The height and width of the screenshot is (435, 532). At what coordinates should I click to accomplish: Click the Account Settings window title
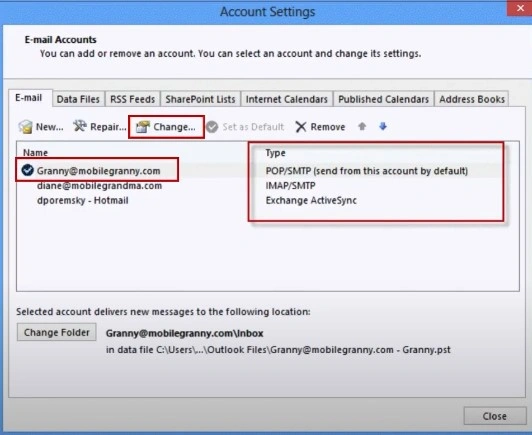pyautogui.click(x=267, y=12)
